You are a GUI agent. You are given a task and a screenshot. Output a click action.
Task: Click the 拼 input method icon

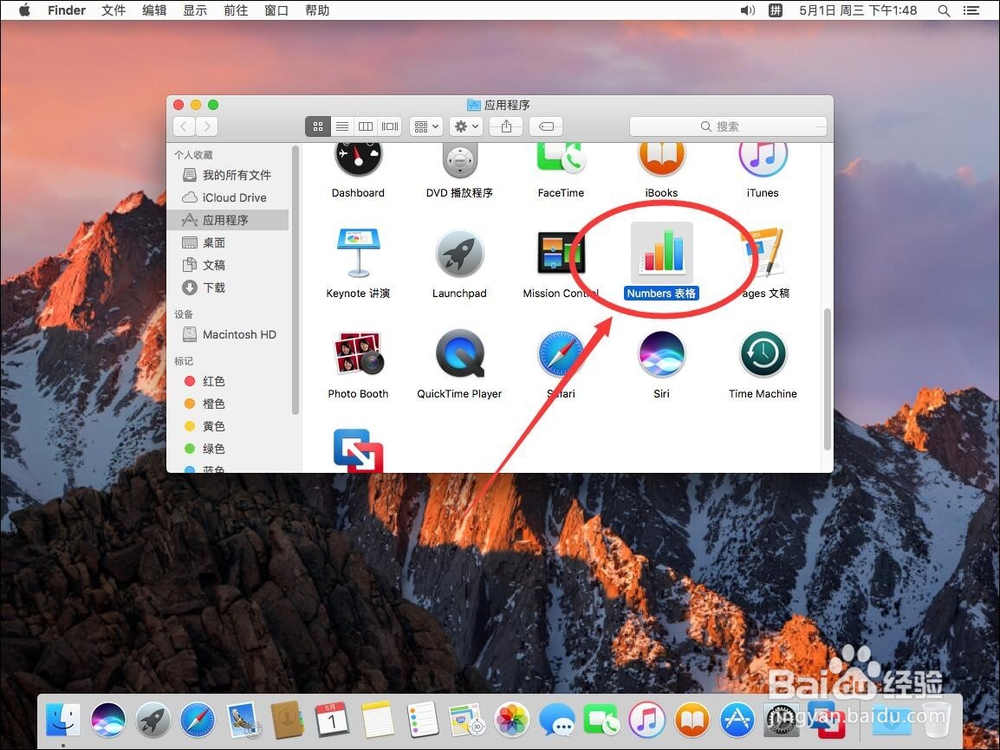[x=776, y=10]
